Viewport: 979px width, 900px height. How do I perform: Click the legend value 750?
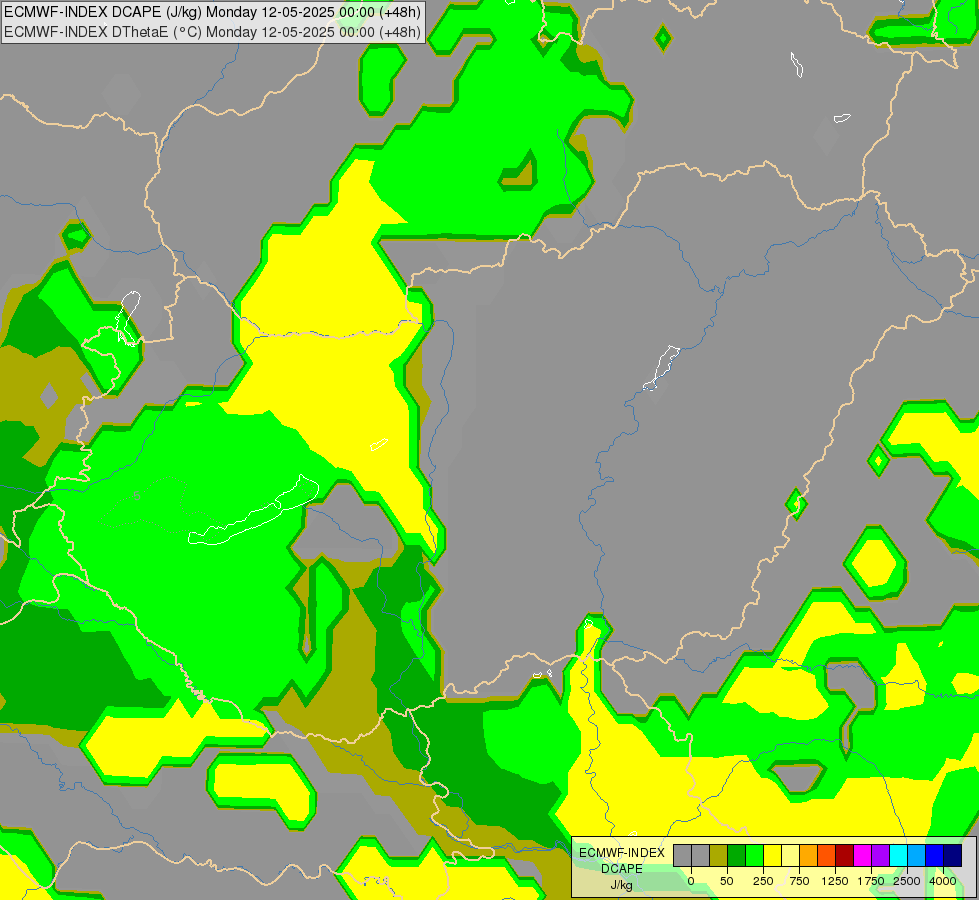pos(799,881)
